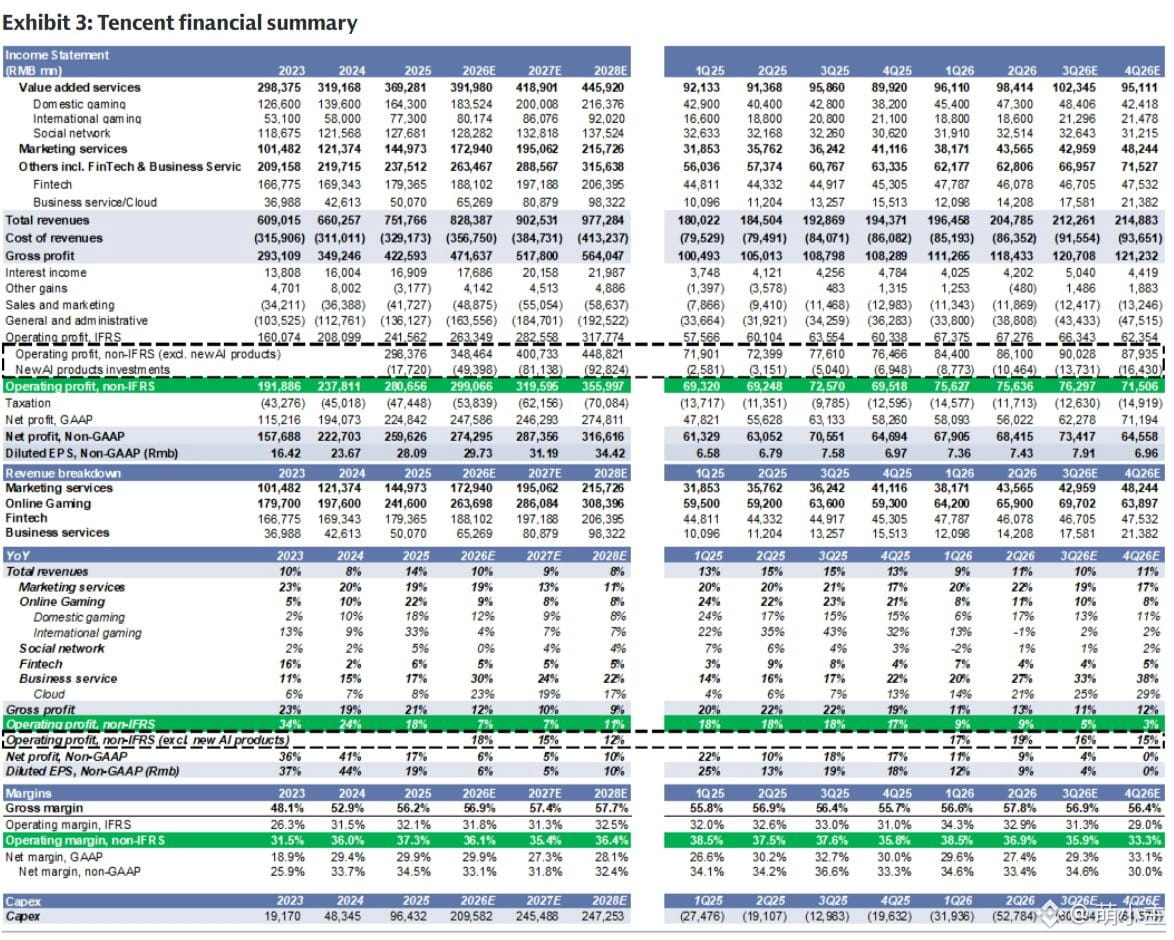Select Value added services 2023 value "298,375"
The image size is (1174, 940).
coord(279,88)
